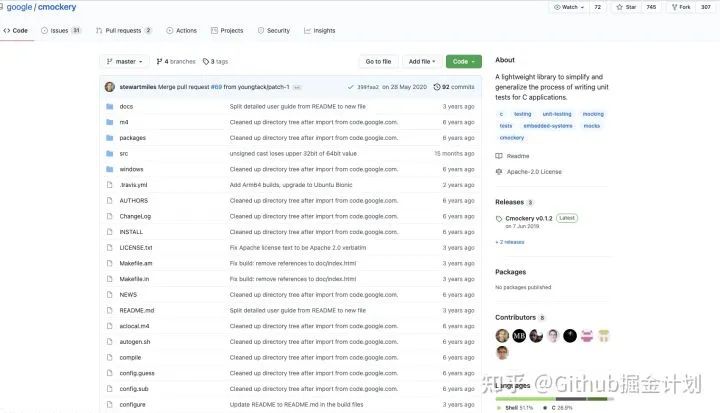Click the commit message ellipsis expander

tap(297, 87)
